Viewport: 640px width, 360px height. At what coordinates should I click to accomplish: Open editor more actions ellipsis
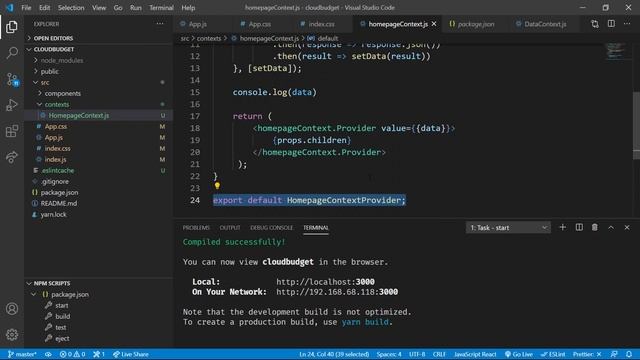coord(627,24)
